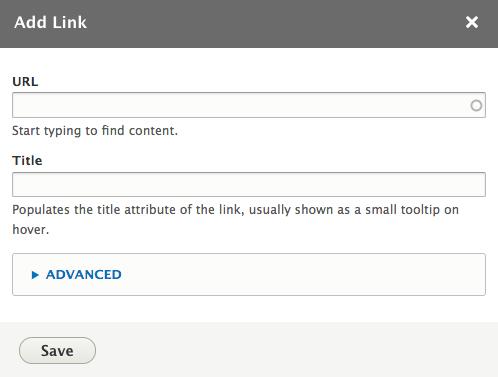The width and height of the screenshot is (498, 377).
Task: Close the Add Link dialog
Action: pyautogui.click(x=472, y=22)
